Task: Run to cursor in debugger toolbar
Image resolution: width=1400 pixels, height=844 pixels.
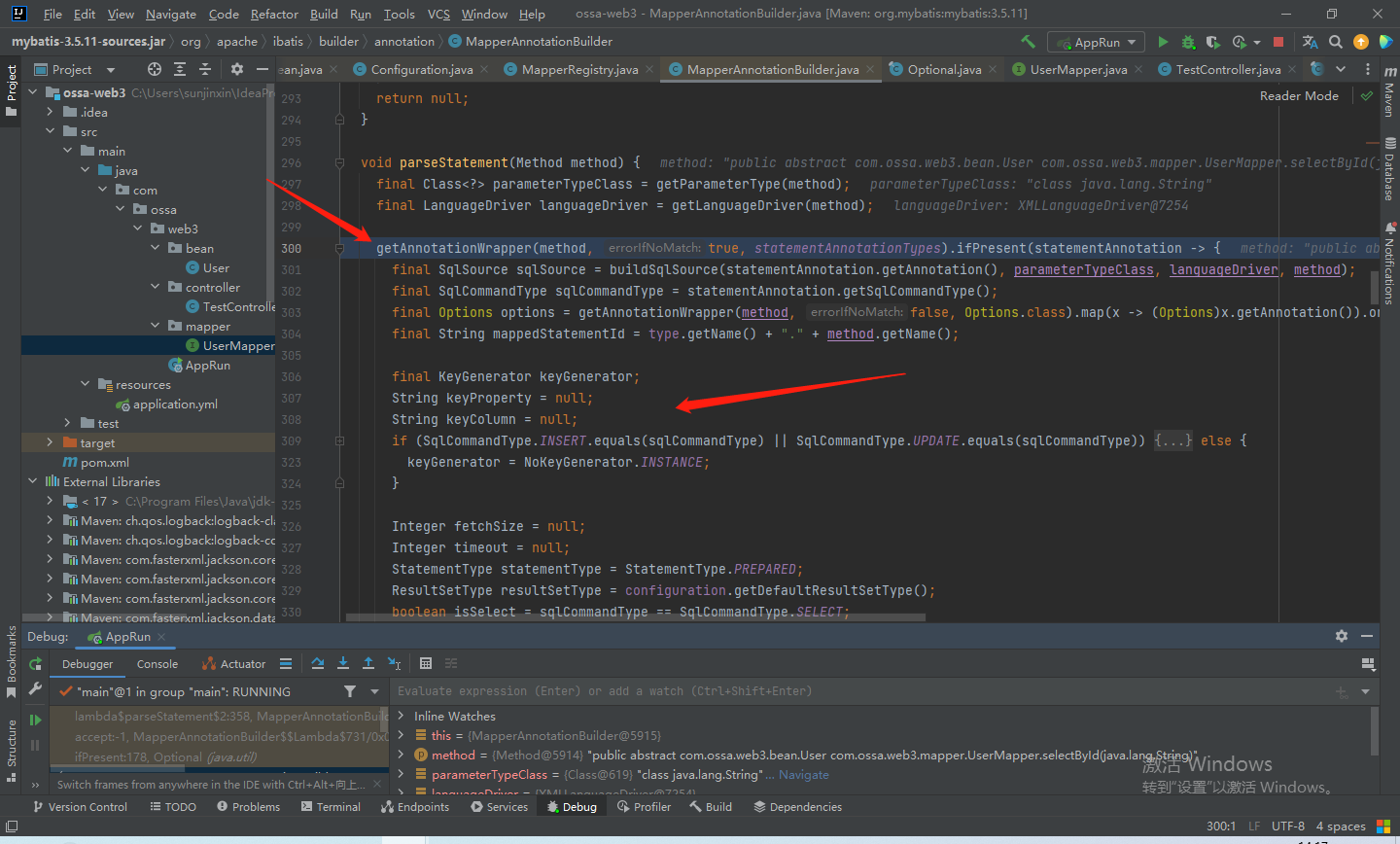Action: point(394,663)
